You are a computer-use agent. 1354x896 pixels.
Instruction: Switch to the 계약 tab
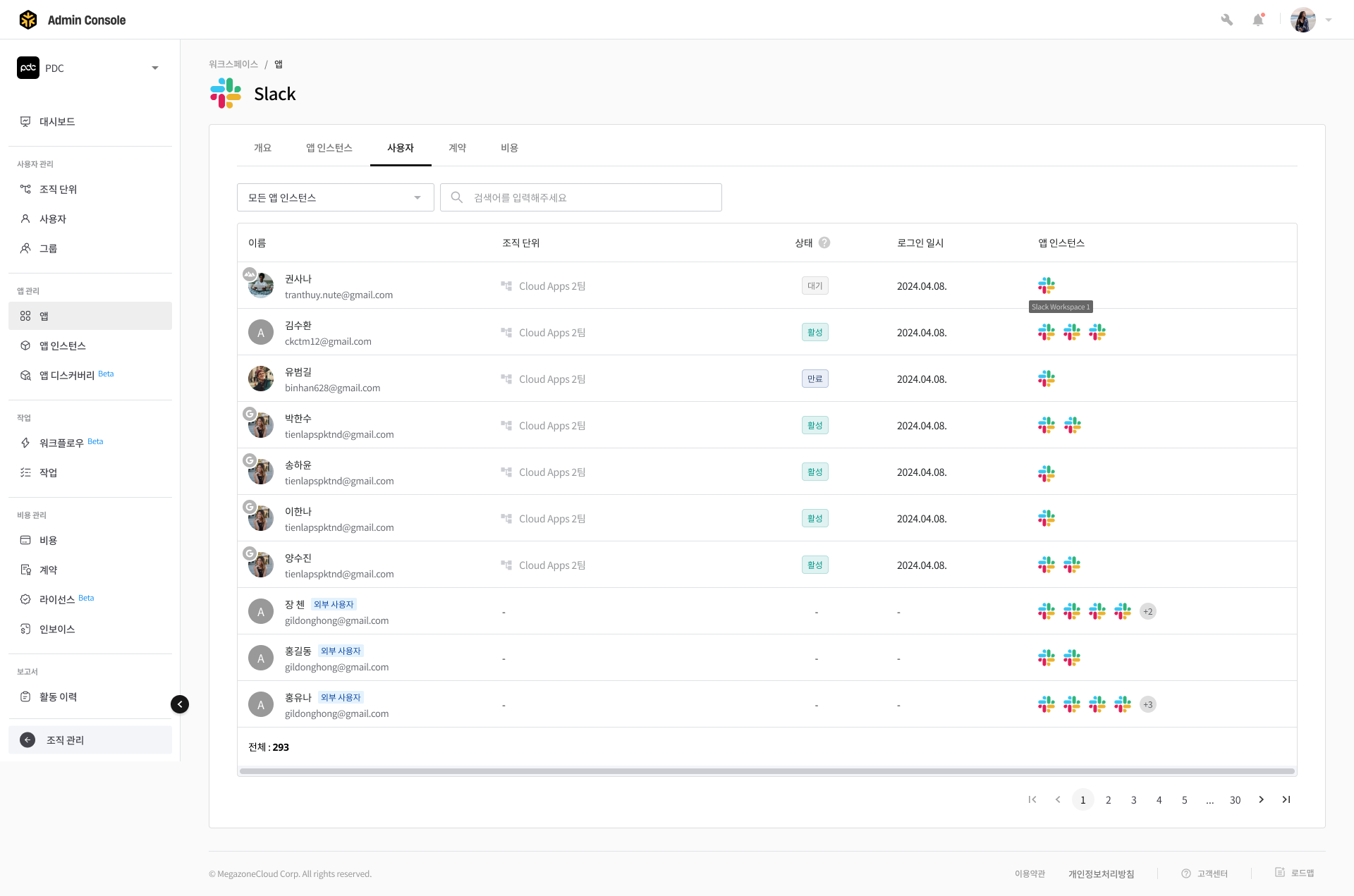tap(458, 147)
